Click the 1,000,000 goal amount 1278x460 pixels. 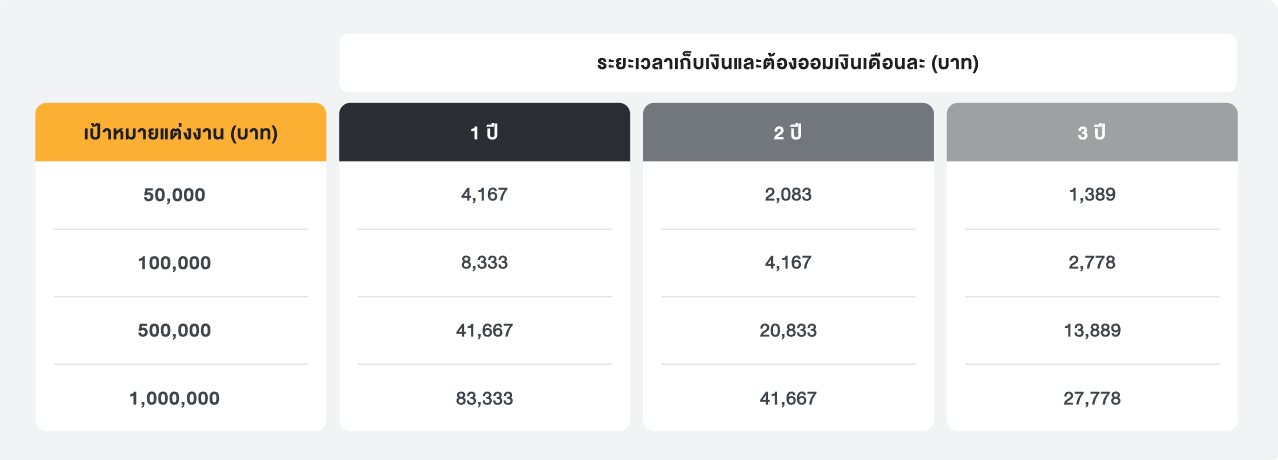tap(174, 398)
